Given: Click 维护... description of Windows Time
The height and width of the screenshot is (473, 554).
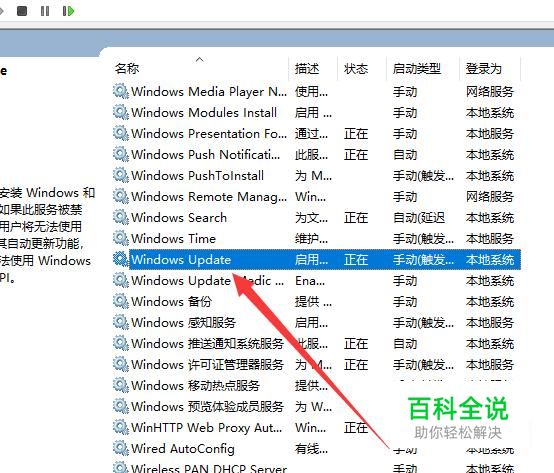Looking at the screenshot, I should (x=312, y=239).
